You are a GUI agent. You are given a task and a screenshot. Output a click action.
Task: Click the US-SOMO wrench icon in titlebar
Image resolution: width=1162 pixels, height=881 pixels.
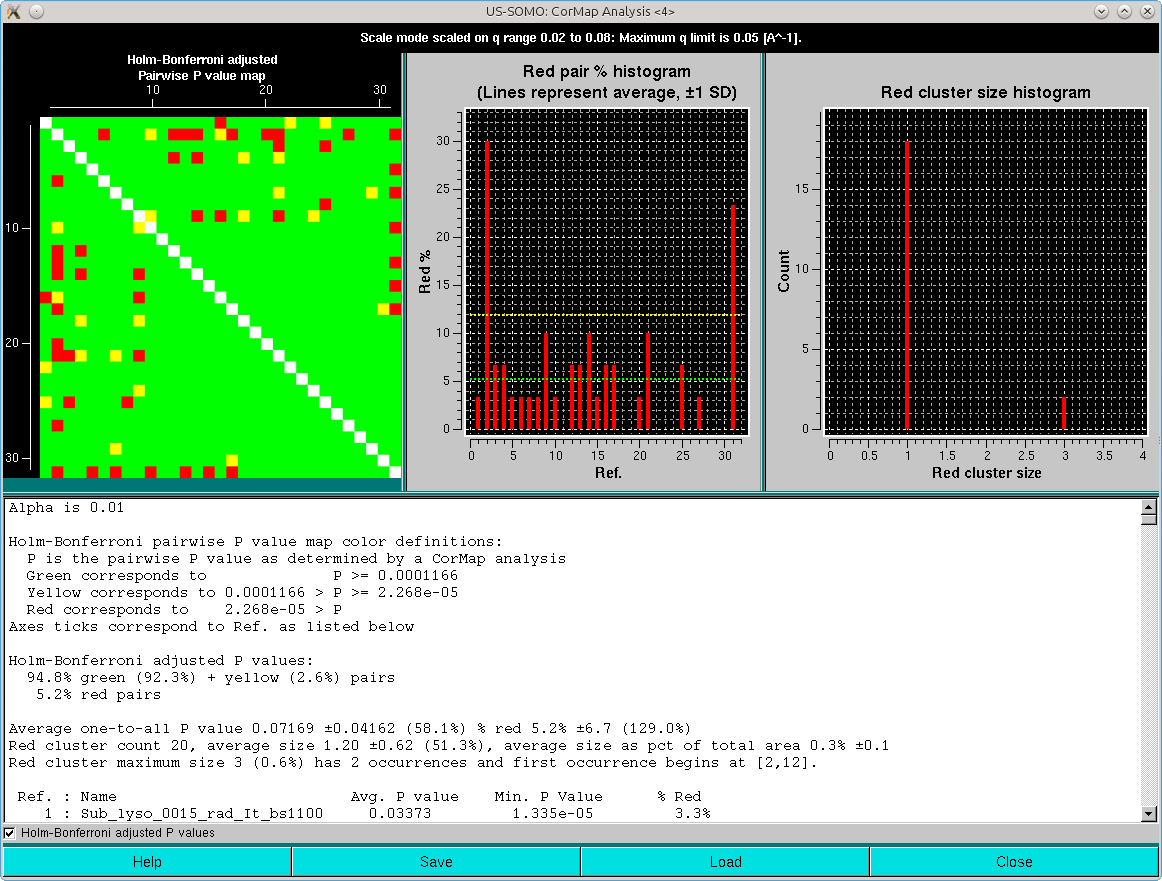[x=13, y=11]
